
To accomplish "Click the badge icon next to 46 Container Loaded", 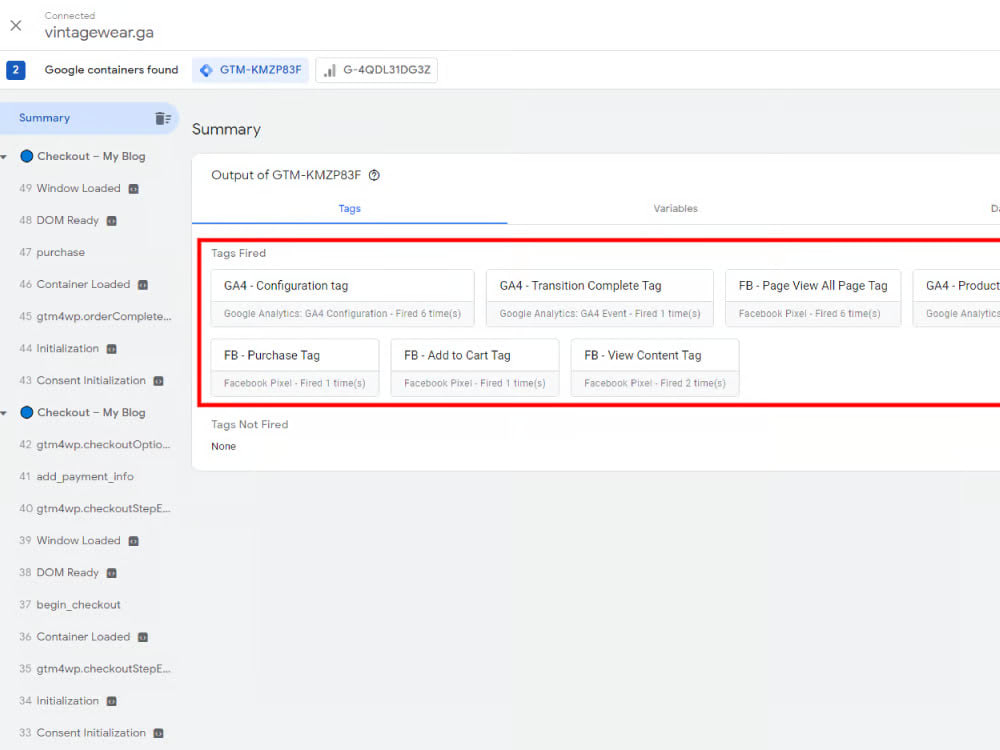I will 143,284.
